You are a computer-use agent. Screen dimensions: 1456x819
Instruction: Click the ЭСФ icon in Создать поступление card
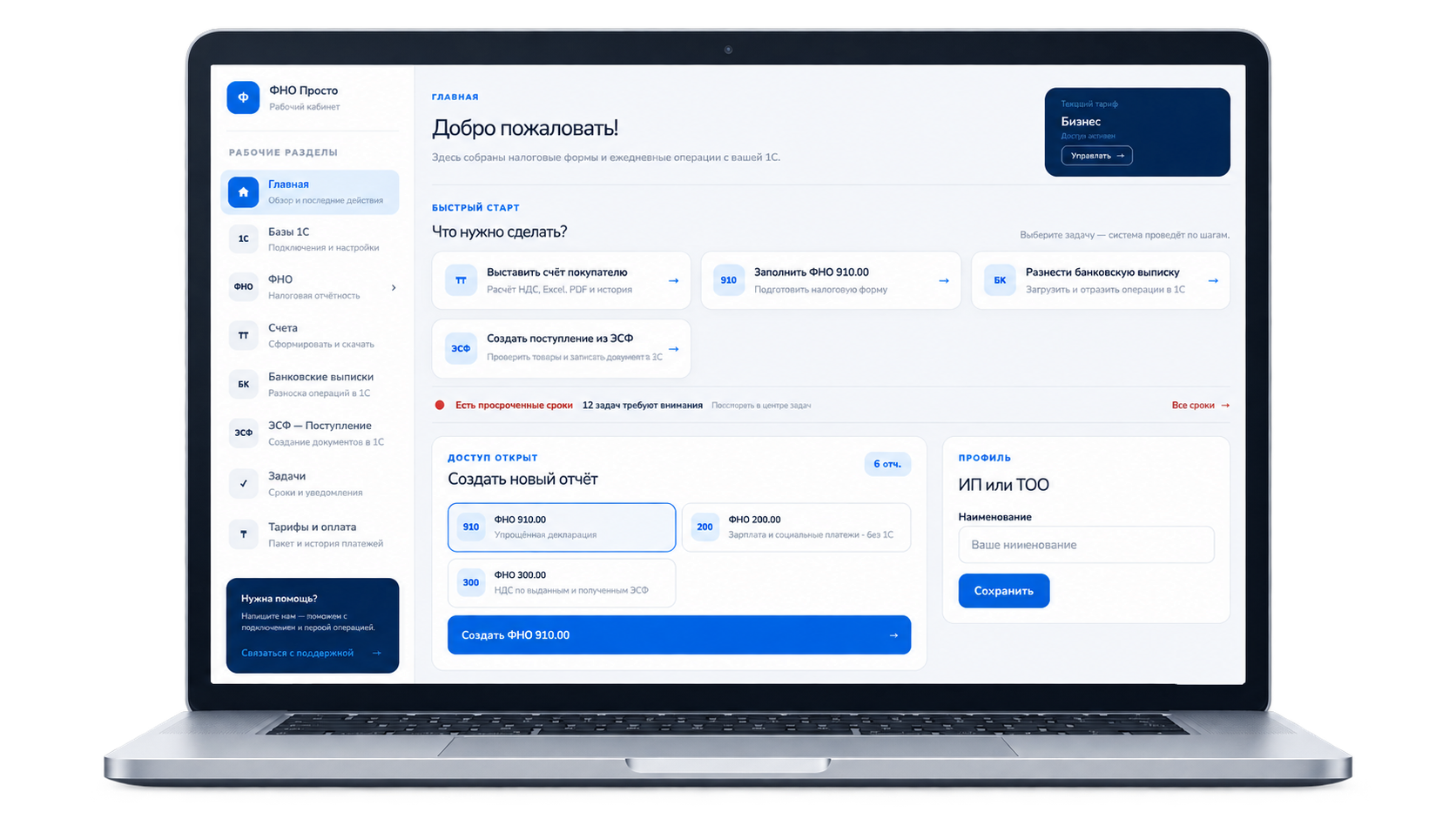pos(461,348)
